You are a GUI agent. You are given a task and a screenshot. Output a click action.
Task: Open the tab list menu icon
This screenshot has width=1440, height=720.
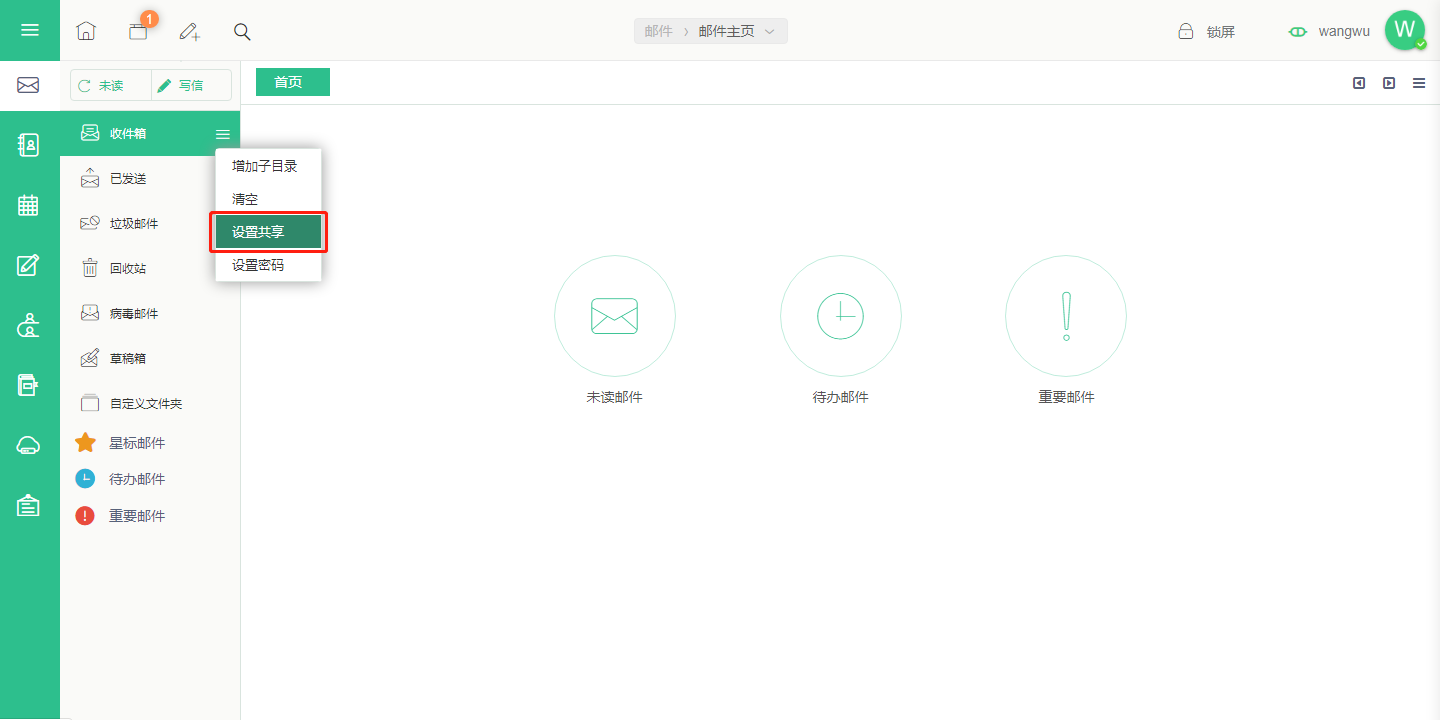click(1419, 83)
